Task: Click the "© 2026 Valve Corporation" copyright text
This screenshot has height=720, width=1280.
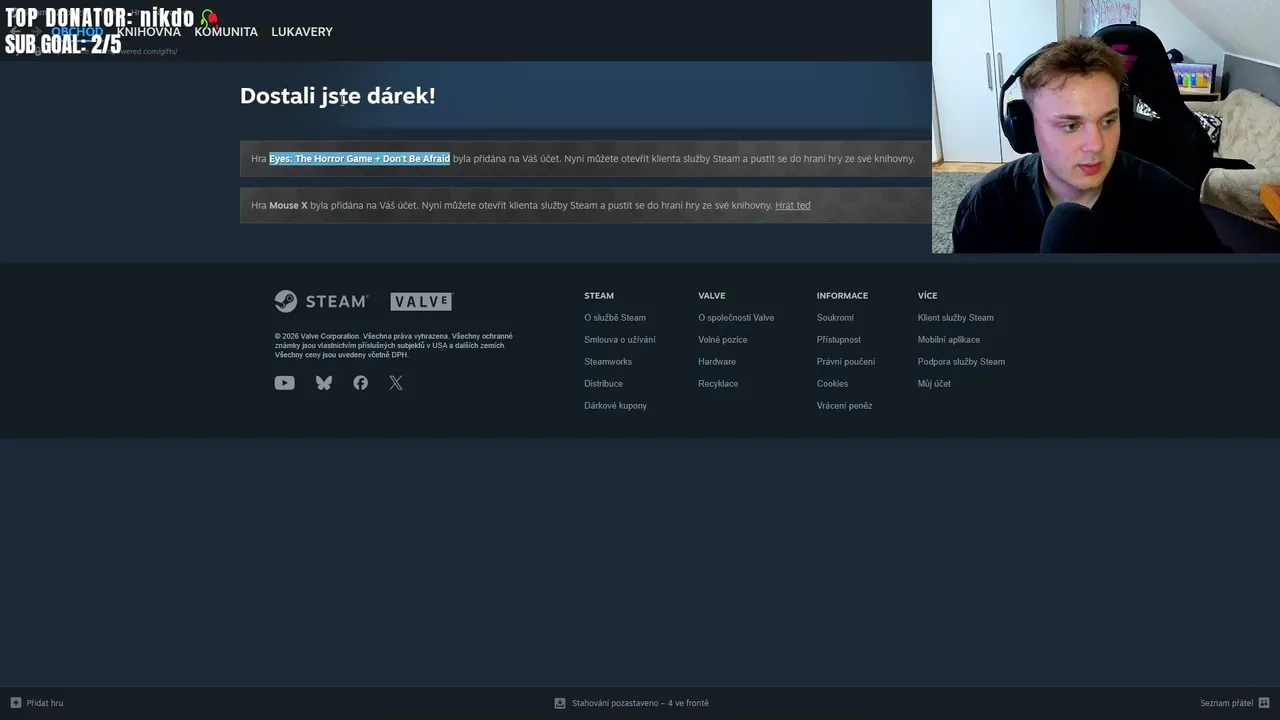Action: (317, 336)
